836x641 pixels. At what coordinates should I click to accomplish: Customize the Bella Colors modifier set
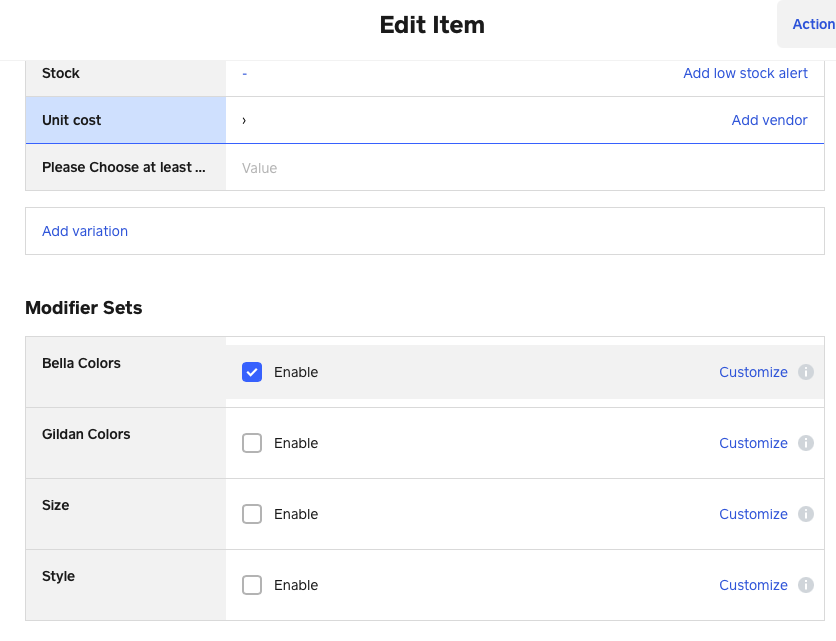pos(753,372)
